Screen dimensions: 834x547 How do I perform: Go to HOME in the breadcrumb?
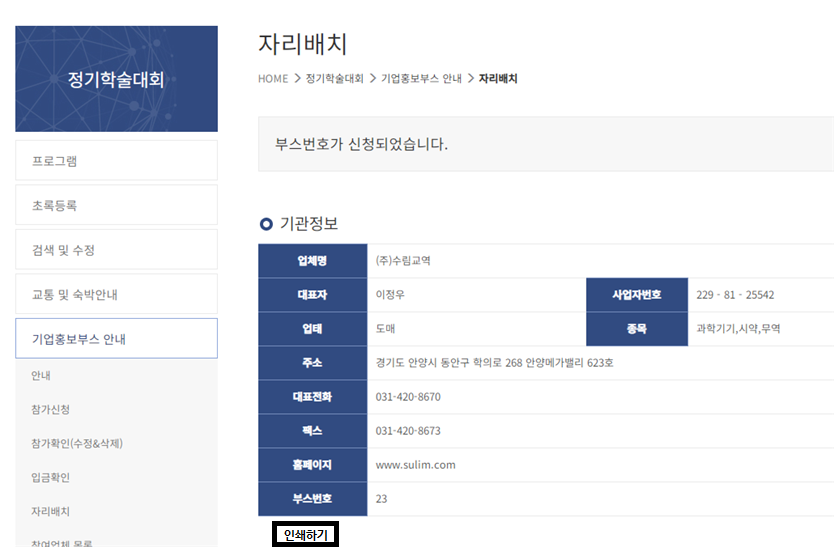tap(273, 79)
